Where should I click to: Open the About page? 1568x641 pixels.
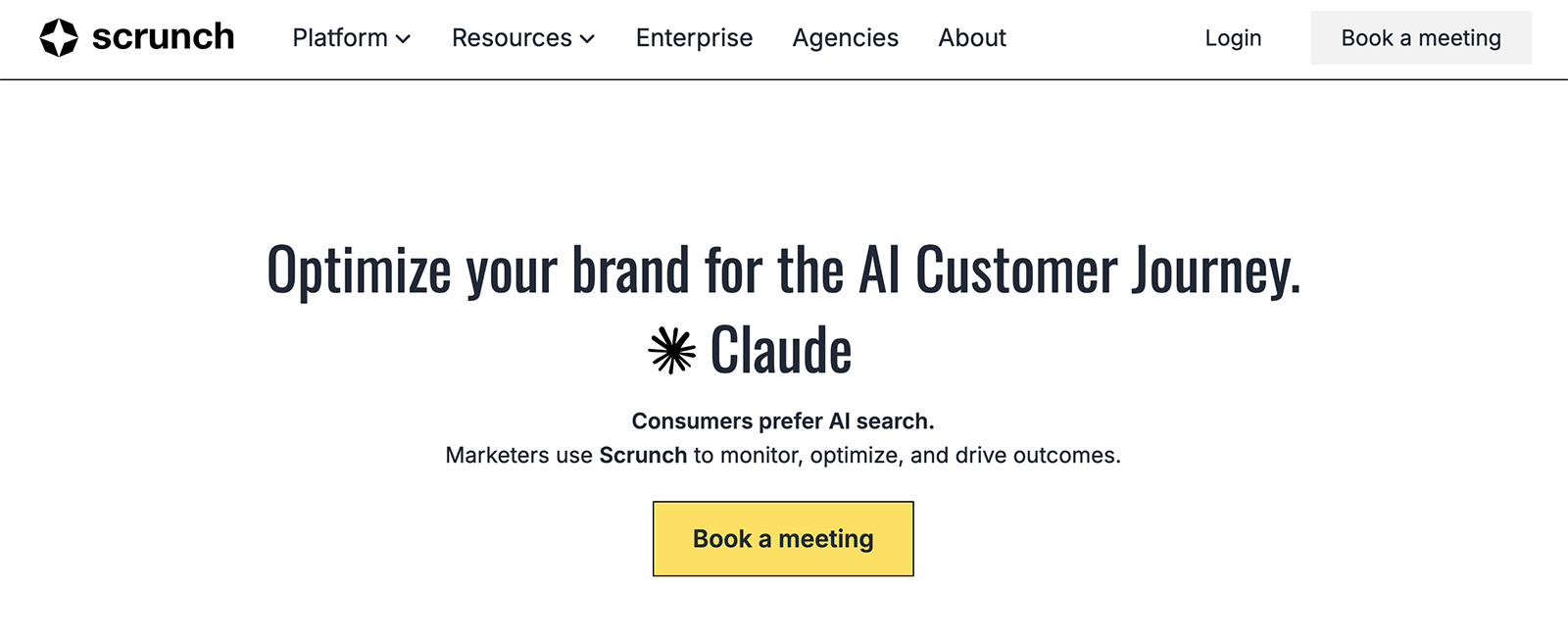972,38
